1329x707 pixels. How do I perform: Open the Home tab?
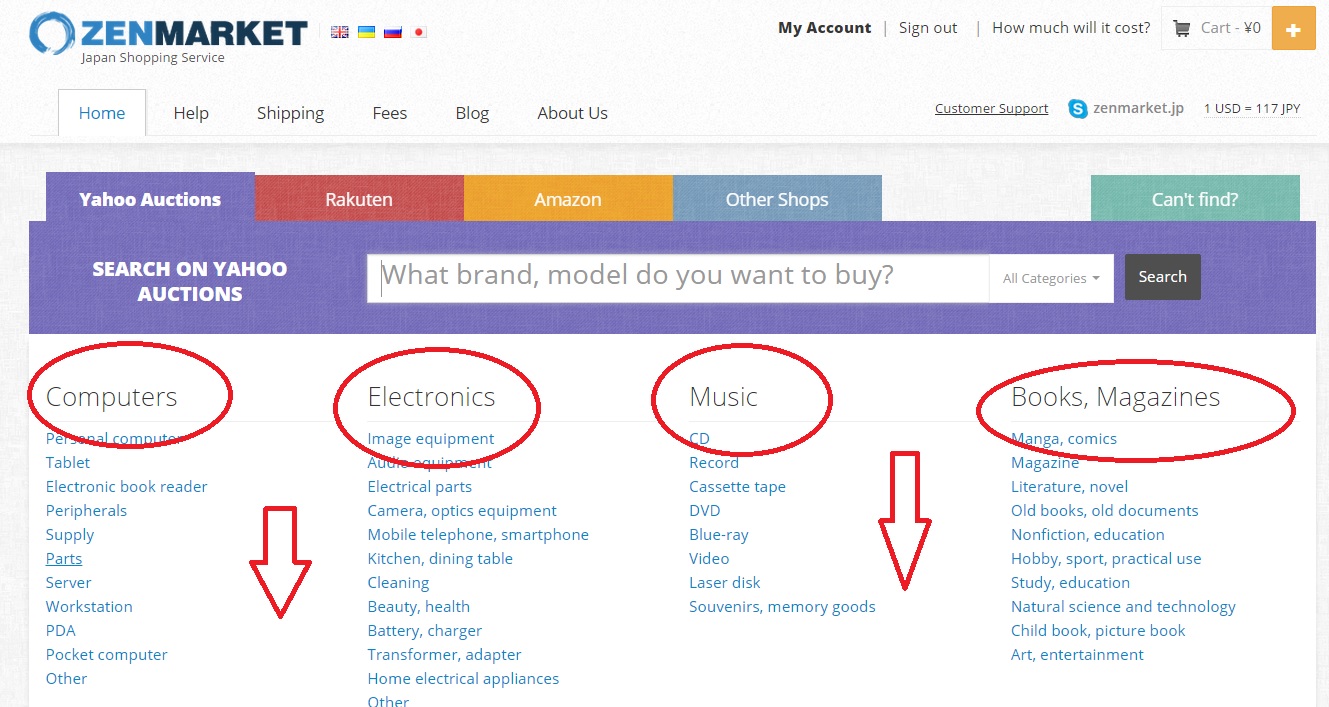102,113
